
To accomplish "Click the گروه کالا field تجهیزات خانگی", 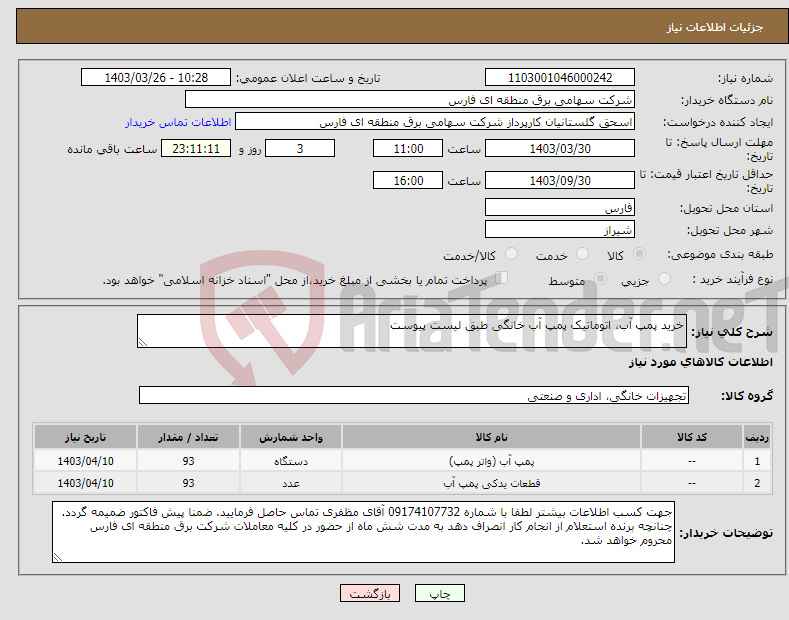I will point(414,396).
